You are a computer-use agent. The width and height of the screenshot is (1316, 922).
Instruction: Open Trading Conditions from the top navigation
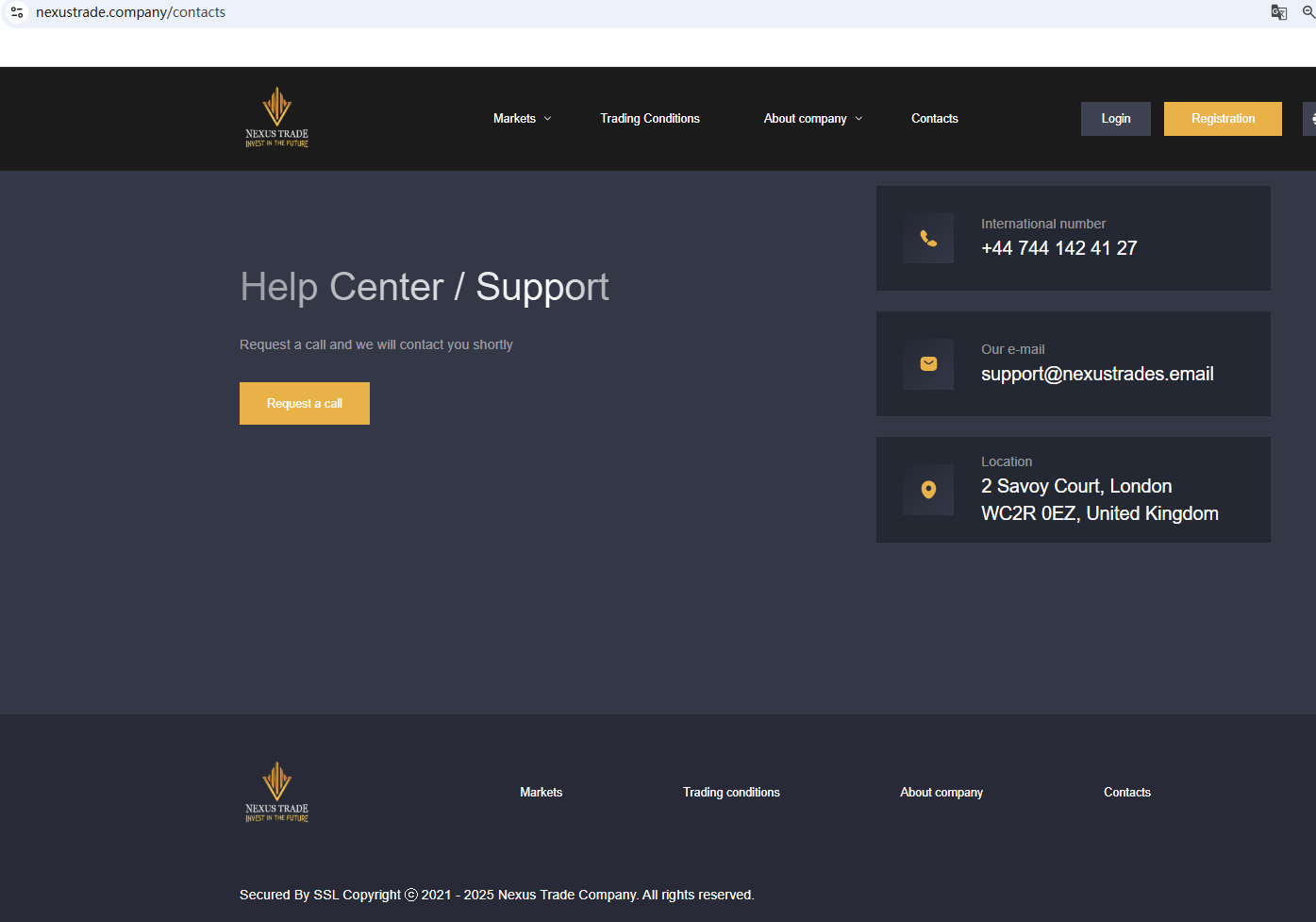[x=650, y=119]
